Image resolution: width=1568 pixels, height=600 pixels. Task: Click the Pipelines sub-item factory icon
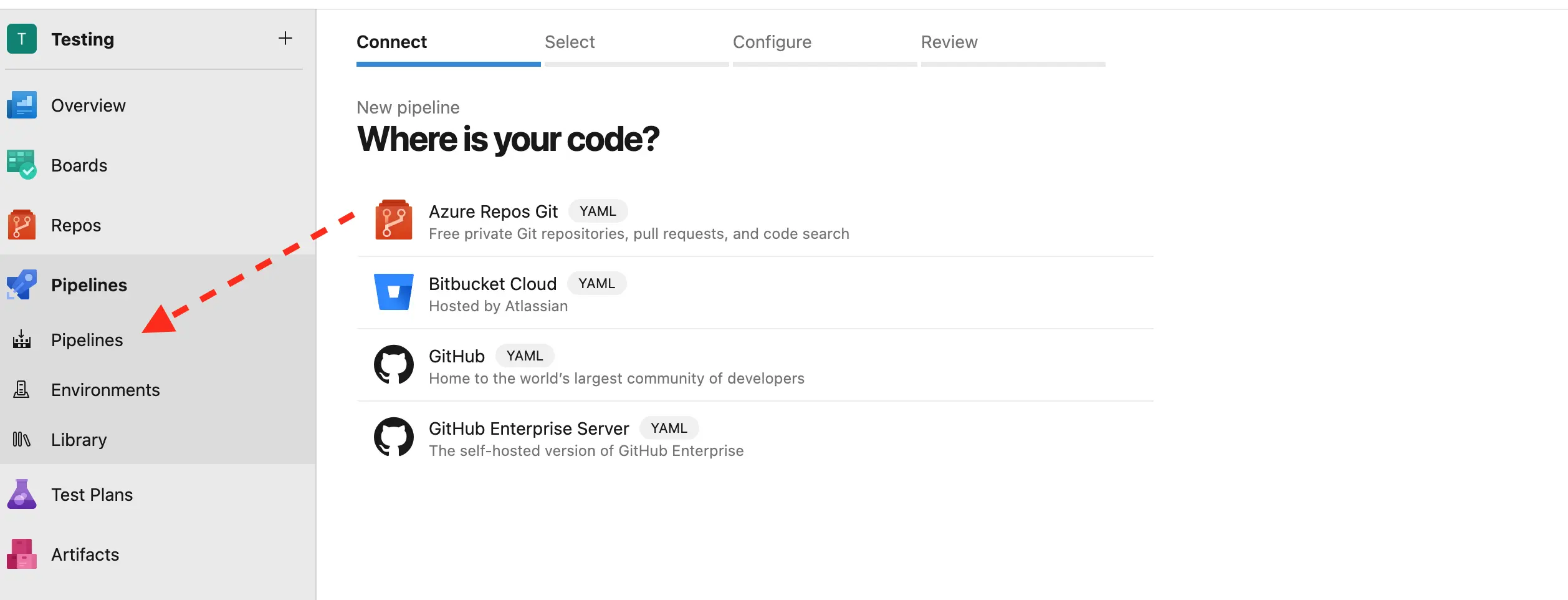[22, 339]
